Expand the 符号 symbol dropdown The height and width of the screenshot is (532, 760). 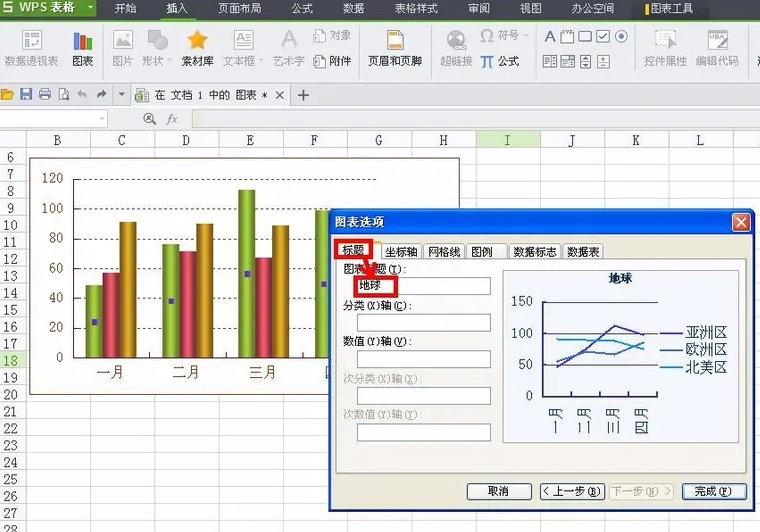(x=526, y=36)
